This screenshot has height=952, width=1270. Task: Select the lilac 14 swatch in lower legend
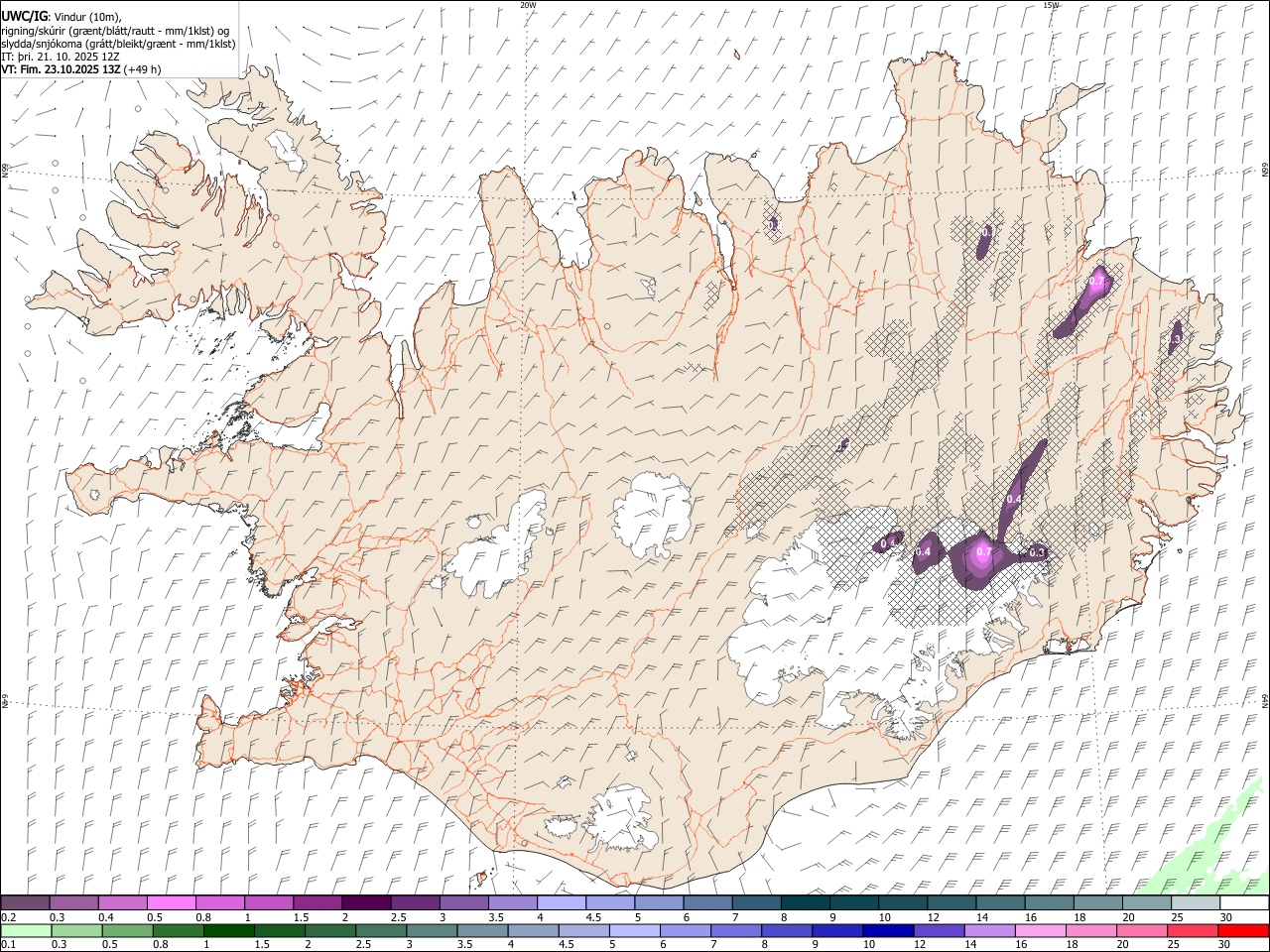pyautogui.click(x=988, y=931)
